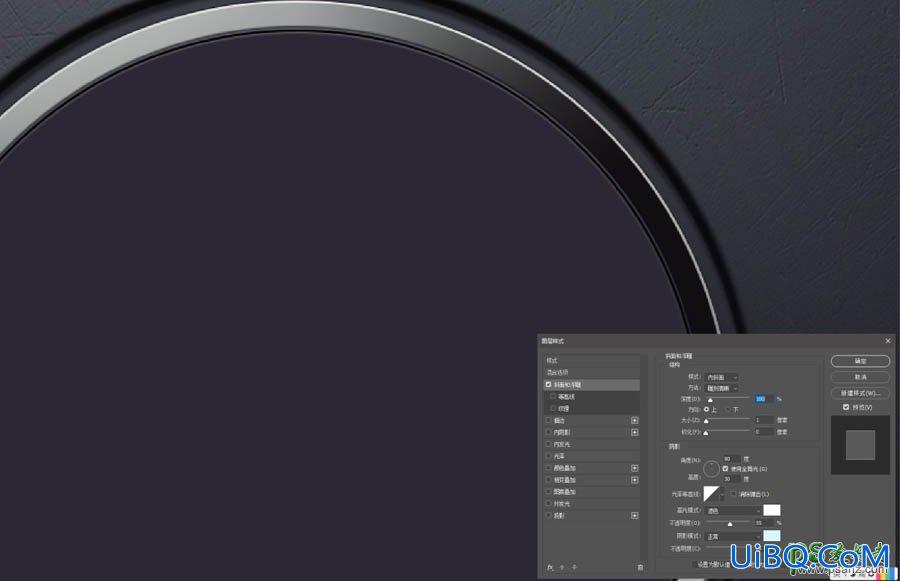
Task: Click the move effect up arrow
Action: pos(562,567)
